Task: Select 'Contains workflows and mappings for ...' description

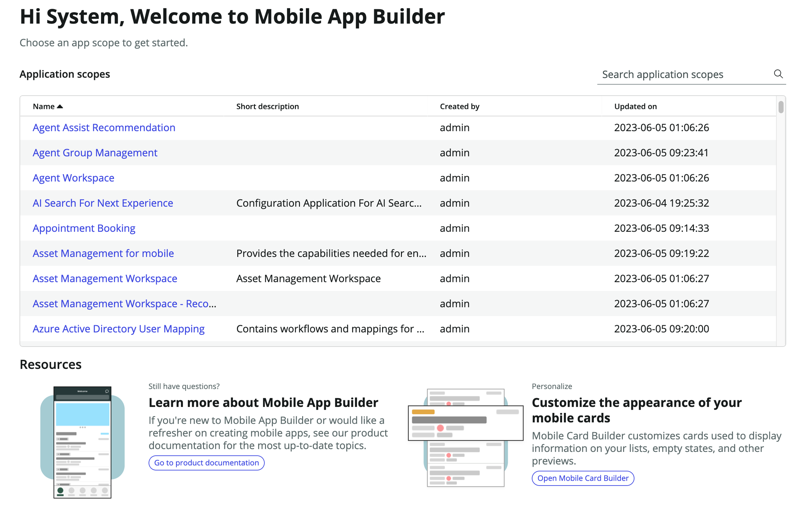Action: [x=330, y=329]
